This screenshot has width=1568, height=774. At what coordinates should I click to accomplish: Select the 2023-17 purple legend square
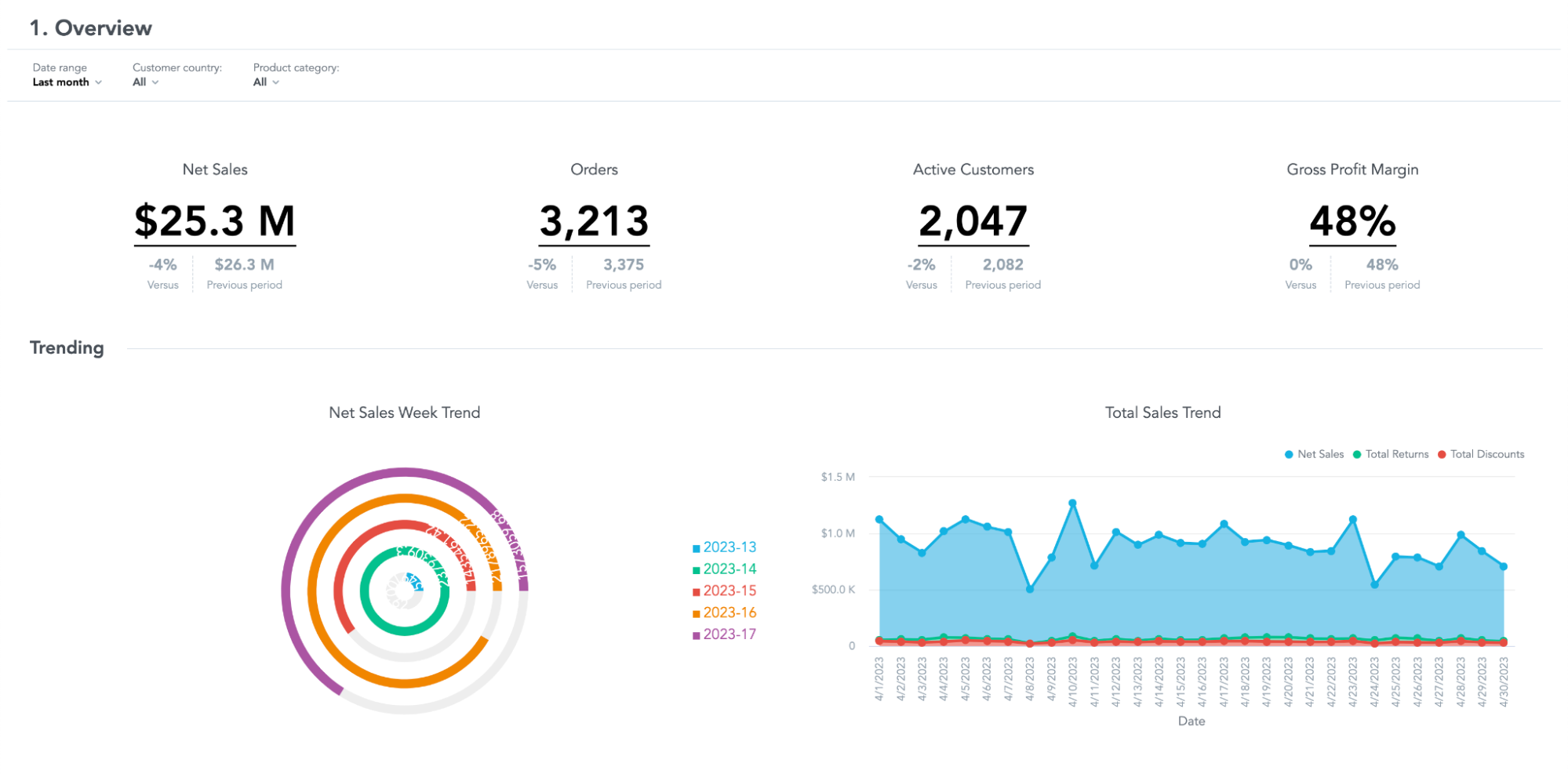point(695,635)
